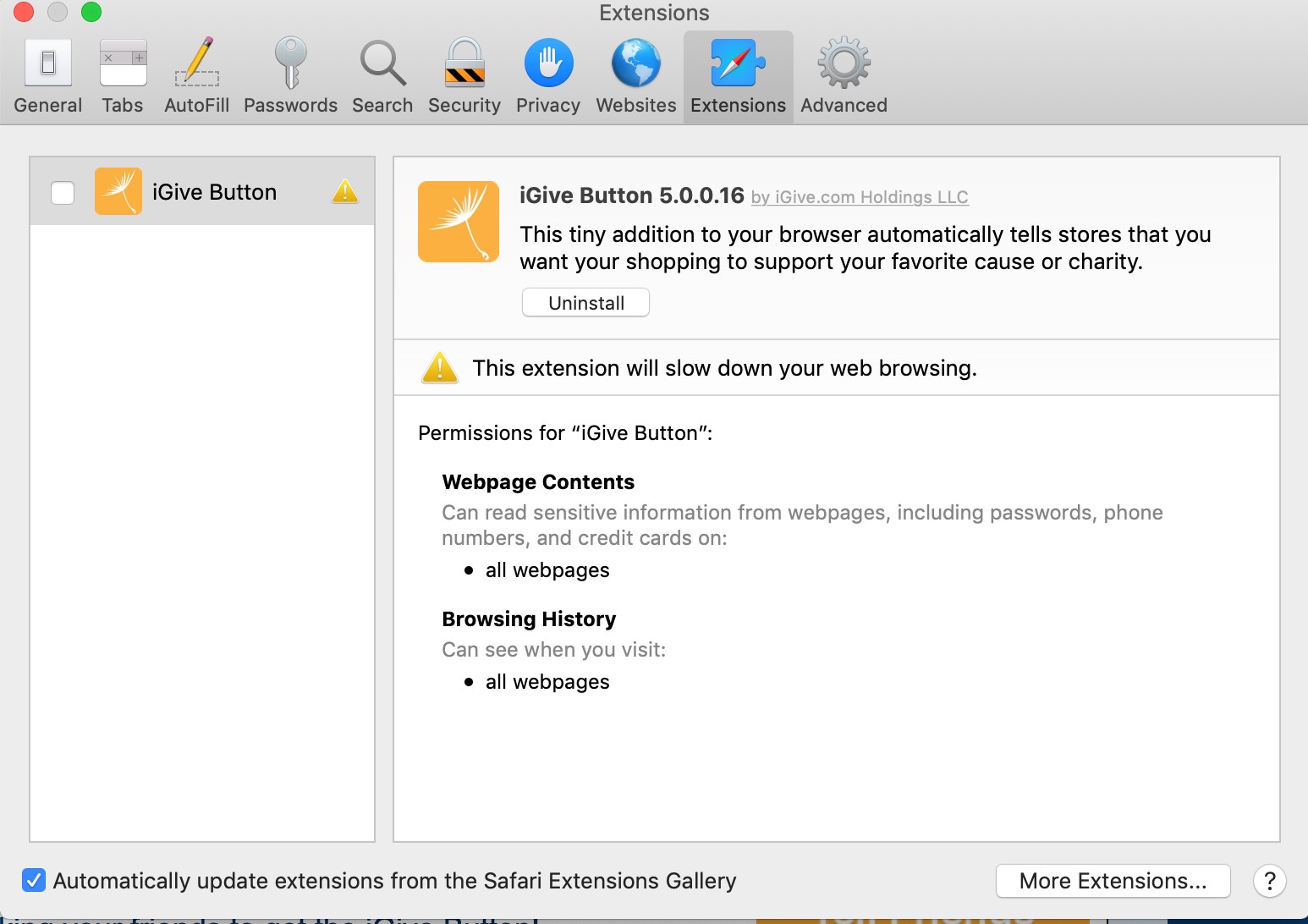The height and width of the screenshot is (924, 1308).
Task: Open the Security padlock pane
Action: 464,77
